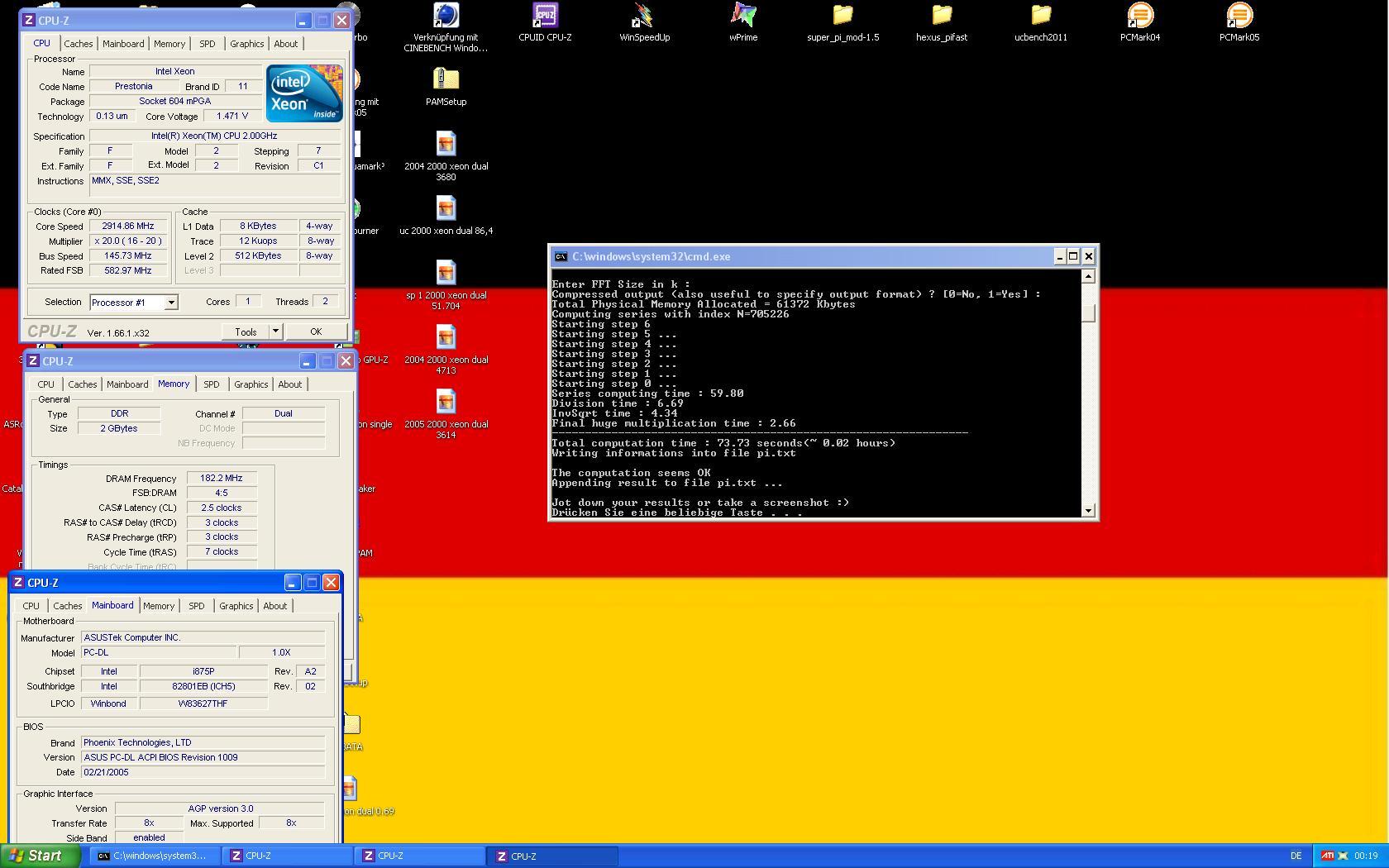Click Chipset i875P value
Viewport: 1389px width, 868px height.
203,672
